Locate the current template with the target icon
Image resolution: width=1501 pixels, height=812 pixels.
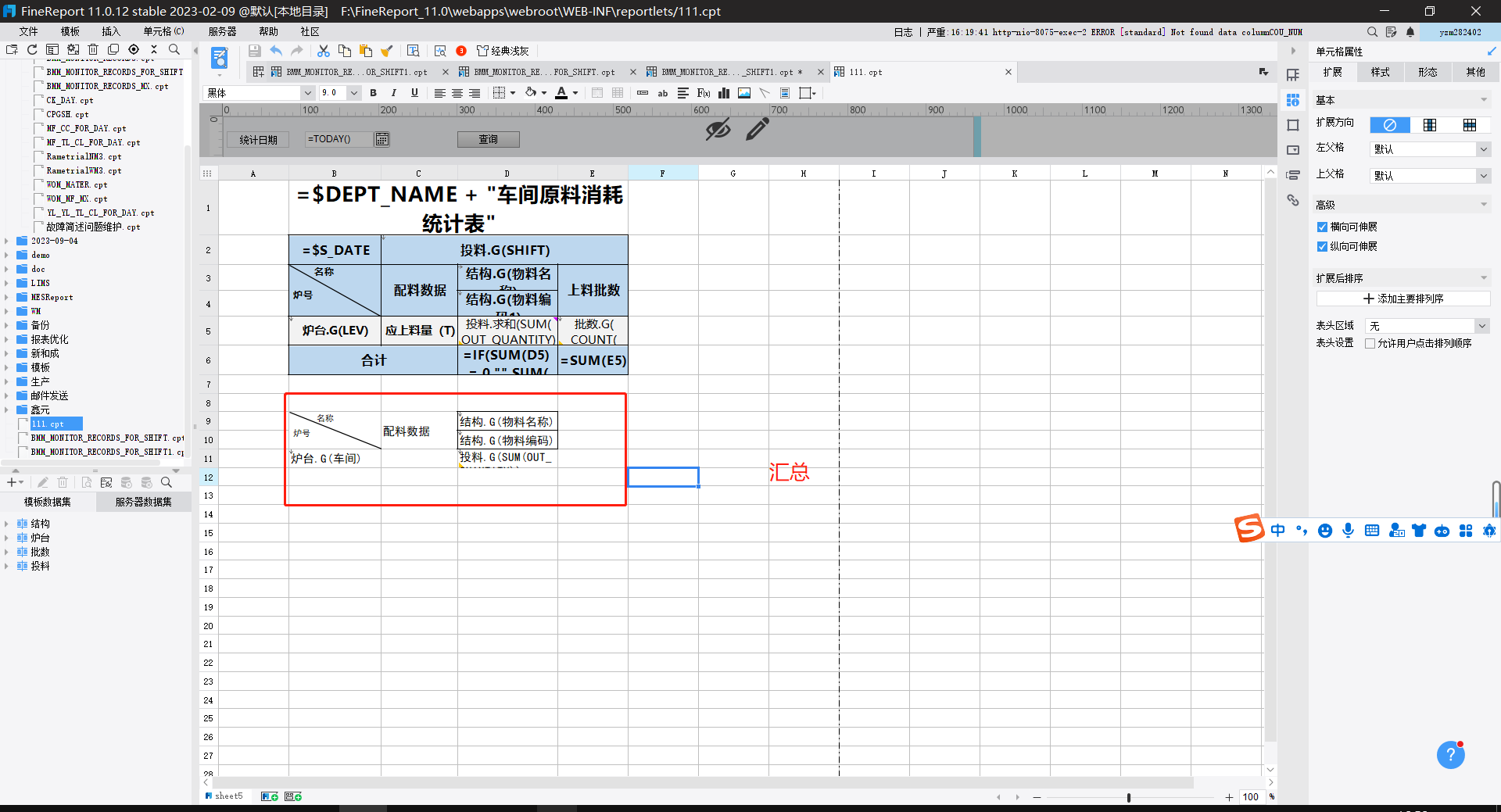pos(134,49)
